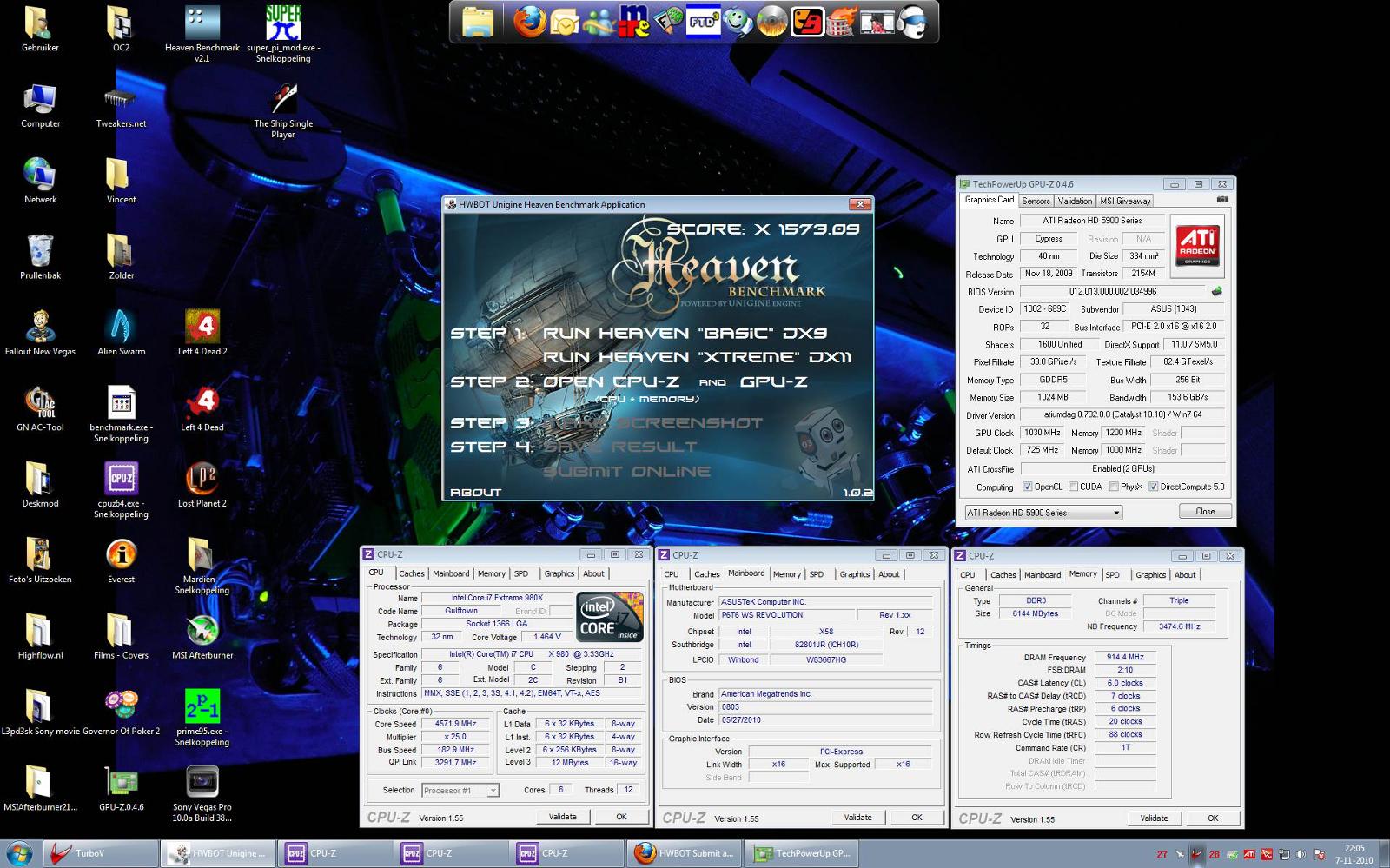Switch to the HWBOT Submit Firefox taskbar item
The height and width of the screenshot is (868, 1390).
[x=683, y=853]
